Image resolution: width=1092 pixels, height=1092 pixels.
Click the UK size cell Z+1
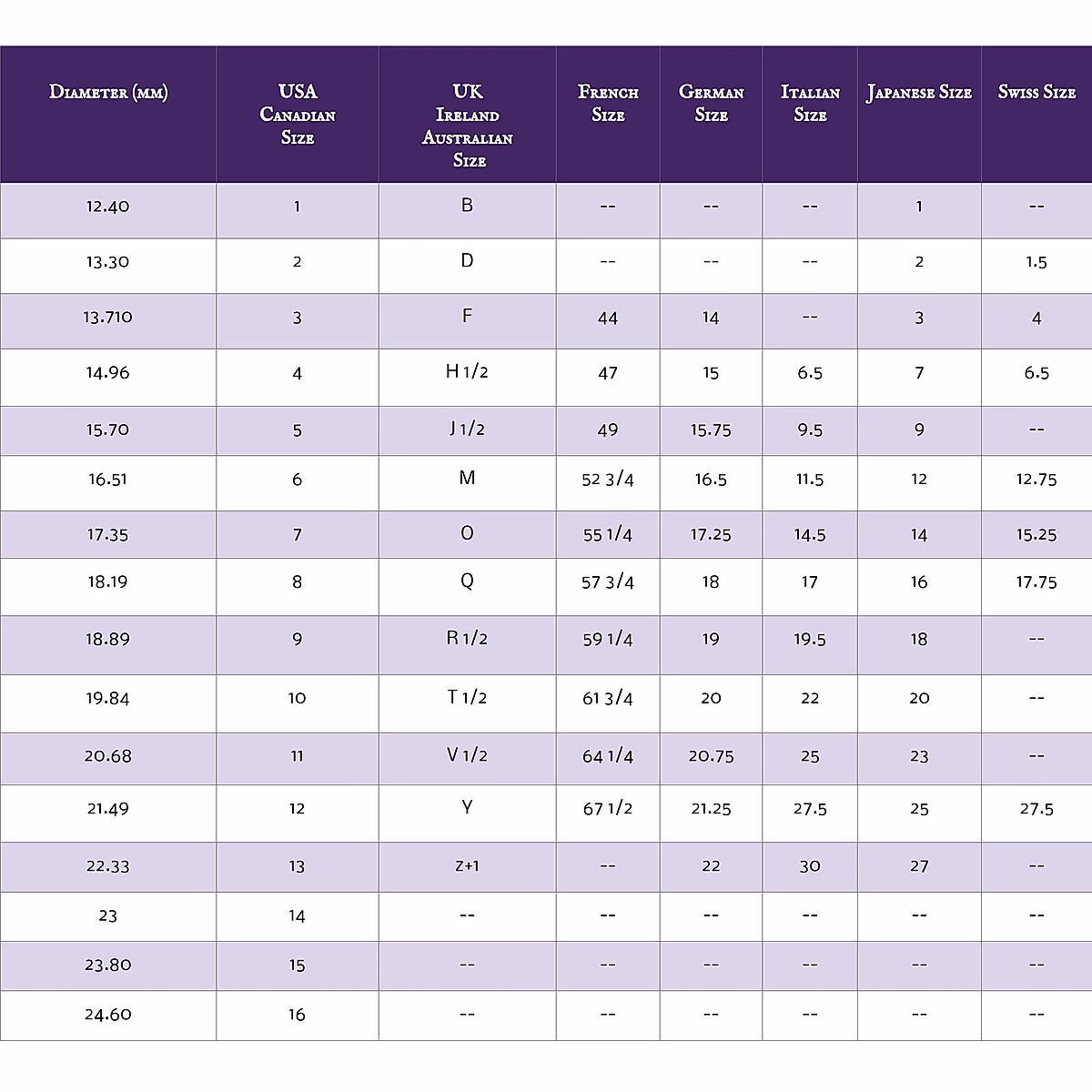[x=468, y=866]
